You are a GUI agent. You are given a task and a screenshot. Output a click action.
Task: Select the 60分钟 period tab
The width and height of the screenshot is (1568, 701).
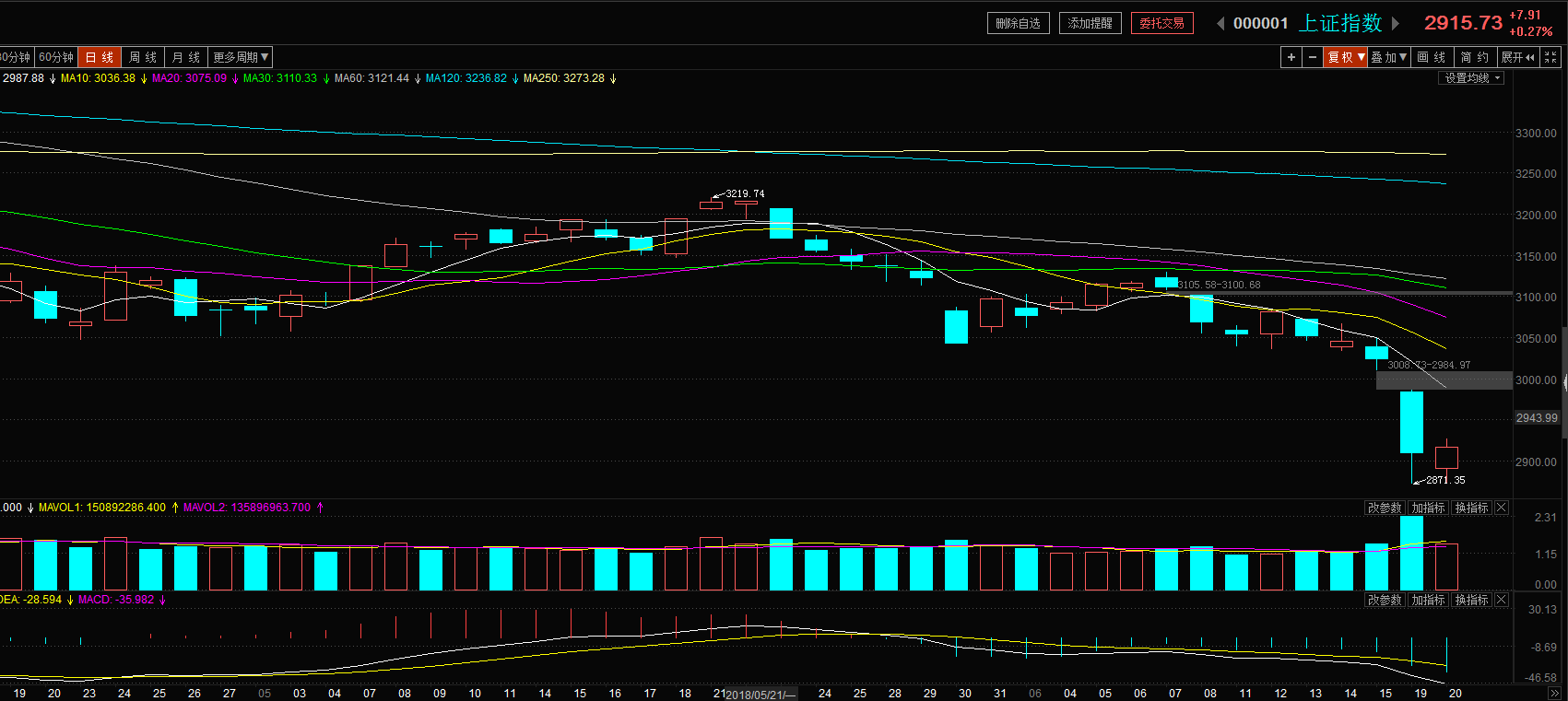tap(56, 57)
